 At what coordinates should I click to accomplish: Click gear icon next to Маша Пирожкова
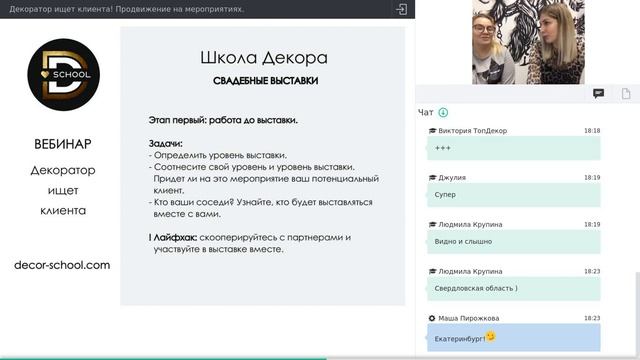tap(432, 318)
